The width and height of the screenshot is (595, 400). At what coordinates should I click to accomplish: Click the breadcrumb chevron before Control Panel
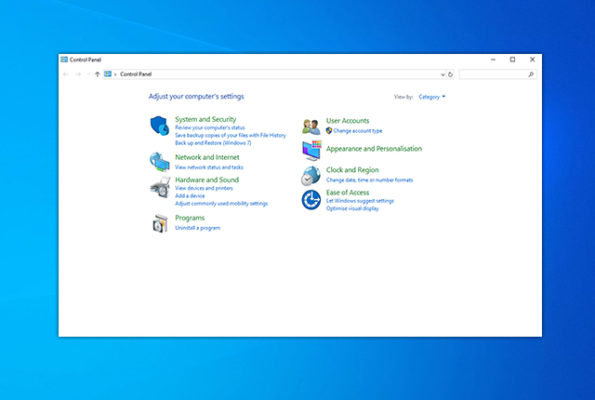[x=115, y=74]
